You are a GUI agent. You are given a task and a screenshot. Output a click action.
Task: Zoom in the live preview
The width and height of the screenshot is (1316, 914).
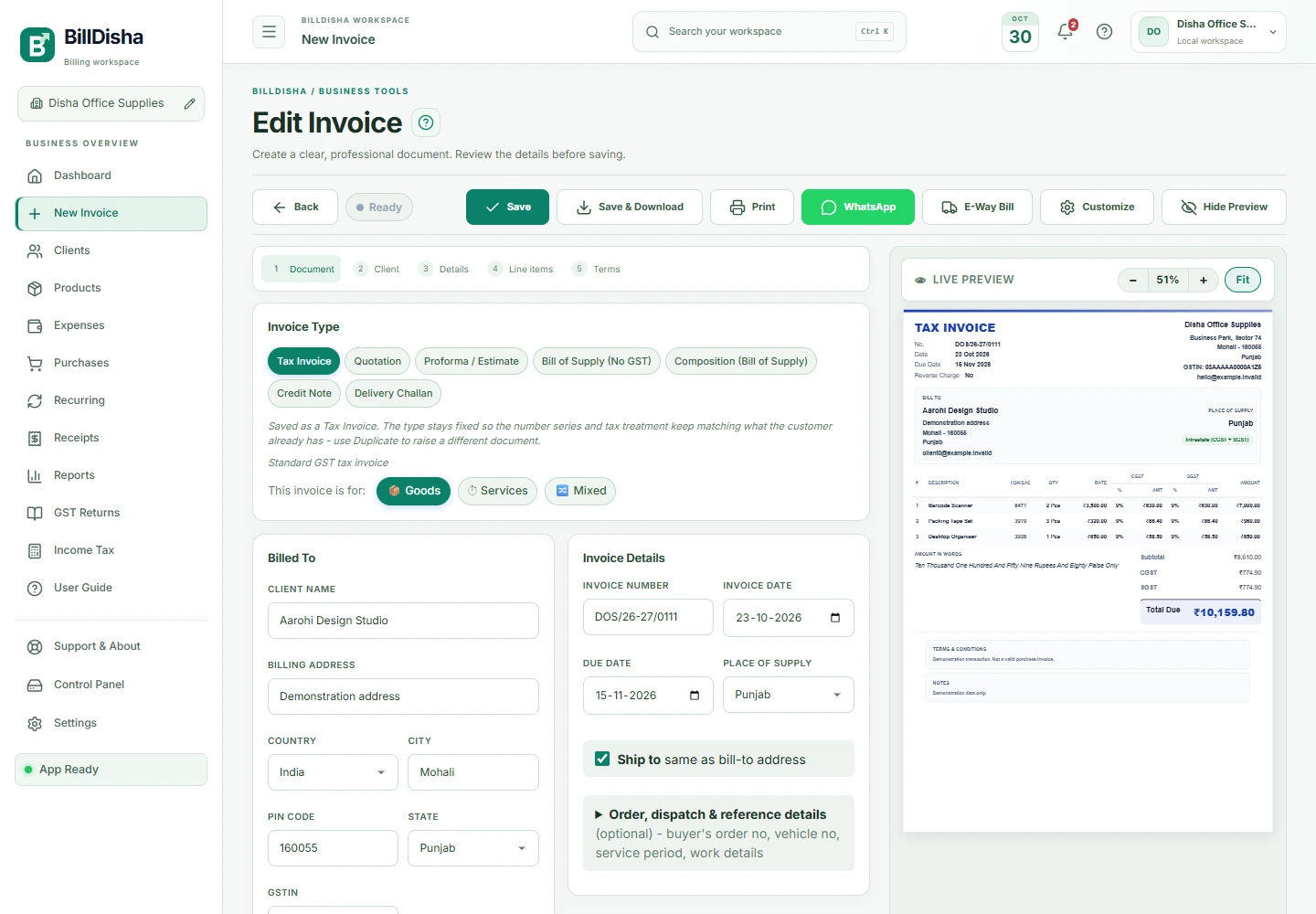point(1204,280)
